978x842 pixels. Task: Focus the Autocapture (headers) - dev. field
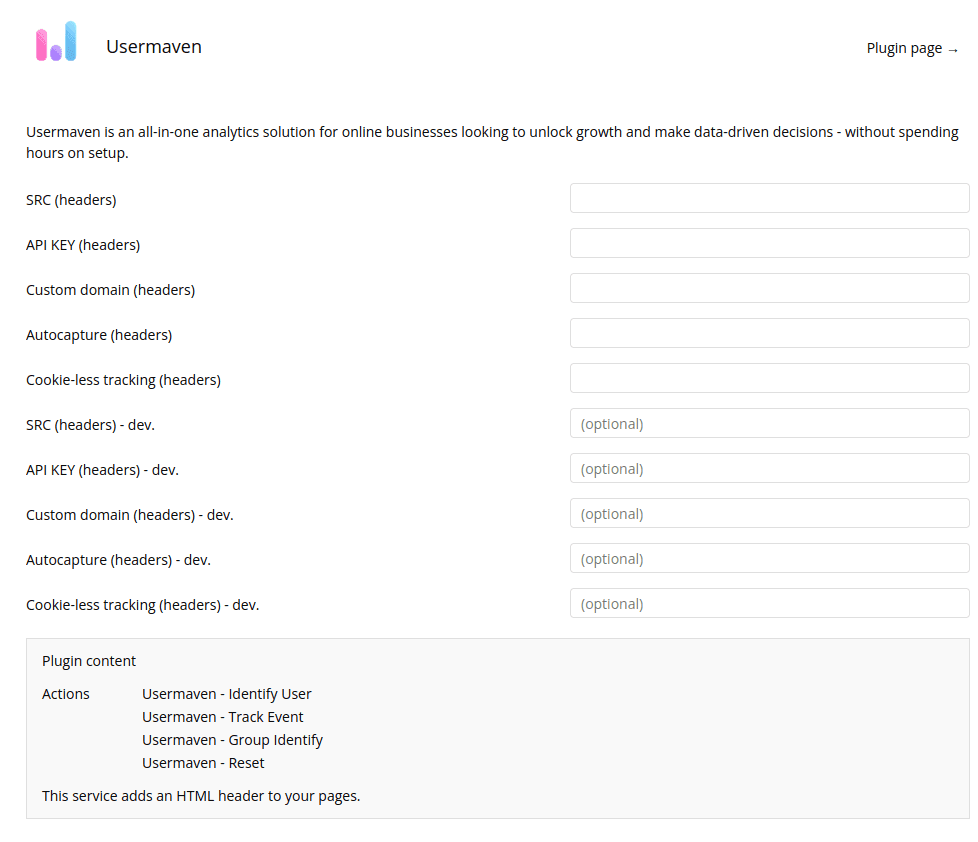769,558
